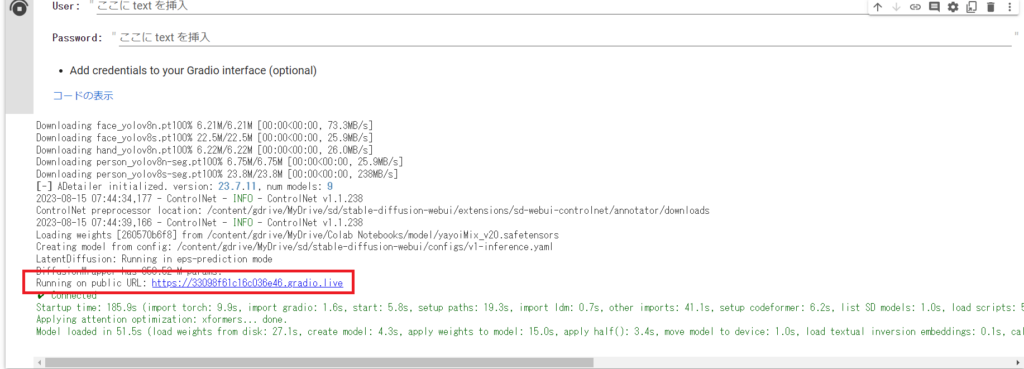Move the cell up with the arrow icon
Screen dimensions: 1024x369
tap(878, 7)
